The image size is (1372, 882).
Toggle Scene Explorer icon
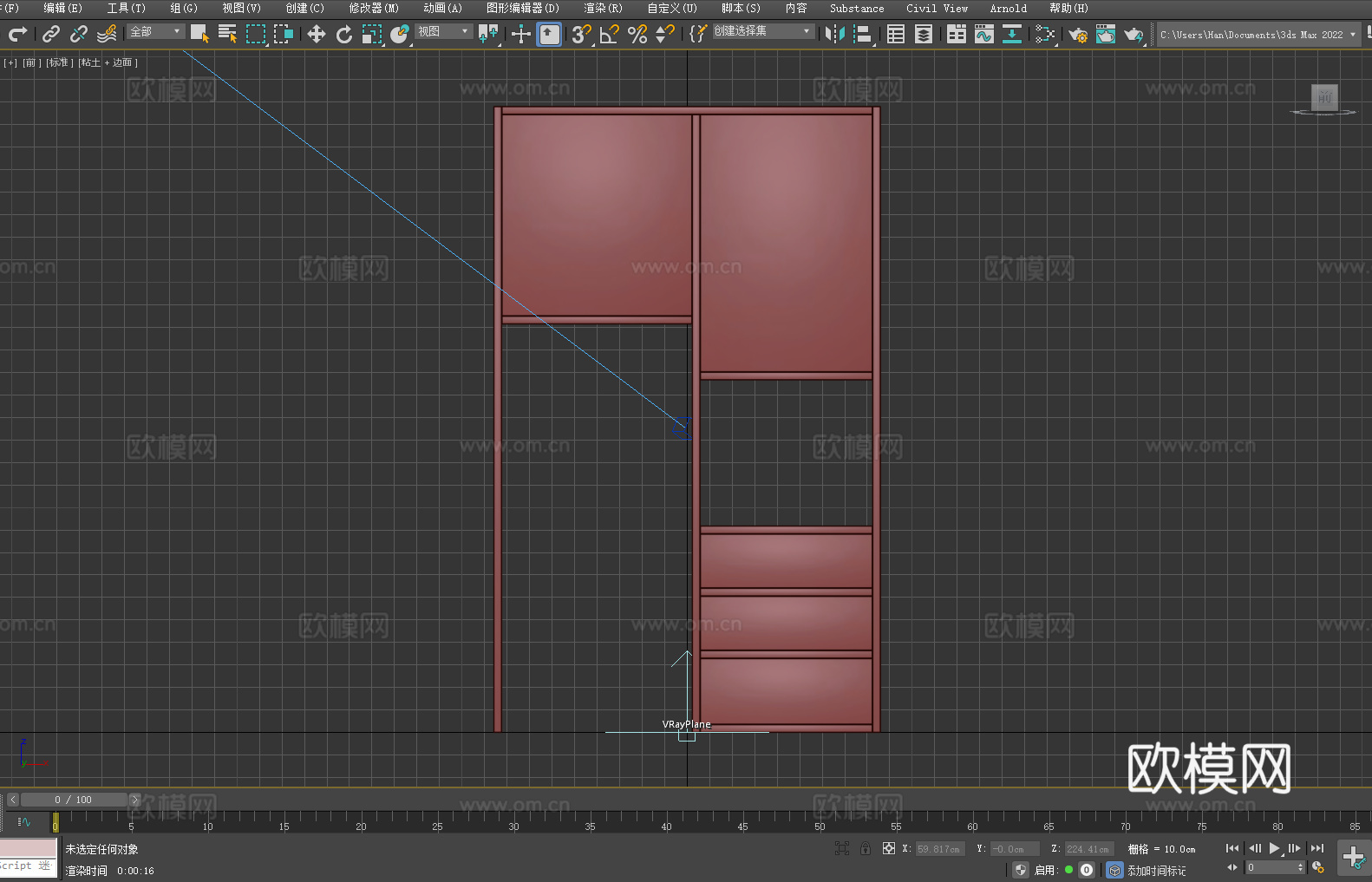click(896, 34)
